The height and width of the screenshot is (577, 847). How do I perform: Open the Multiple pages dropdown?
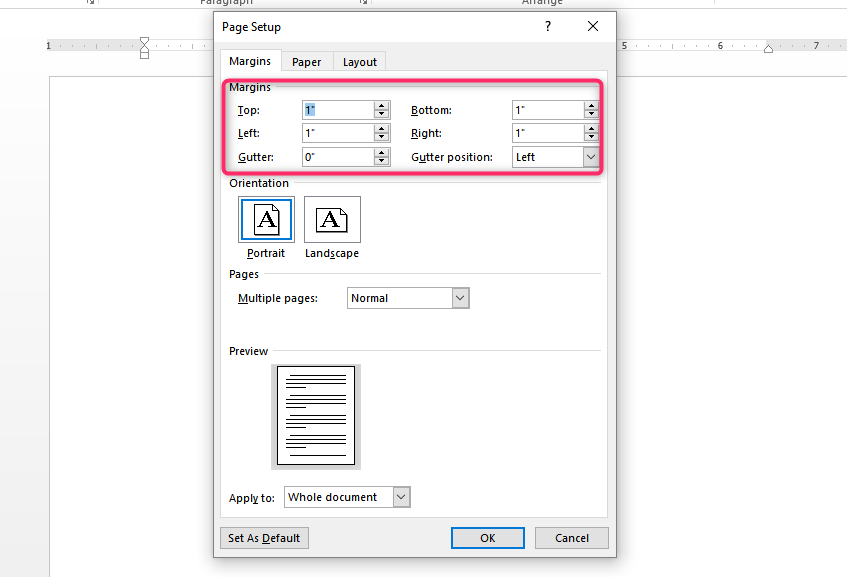click(x=460, y=298)
